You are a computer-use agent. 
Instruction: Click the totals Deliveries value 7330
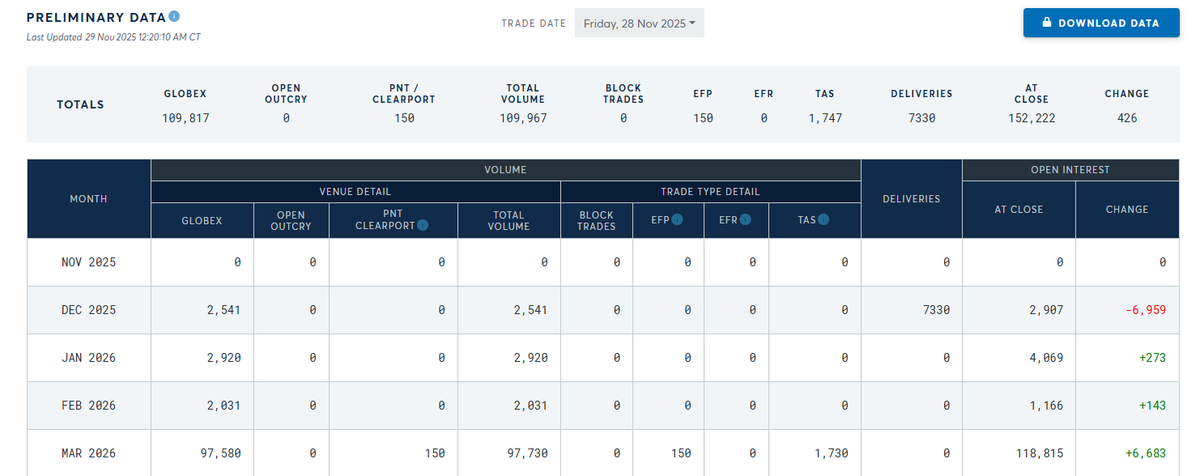pyautogui.click(x=921, y=118)
